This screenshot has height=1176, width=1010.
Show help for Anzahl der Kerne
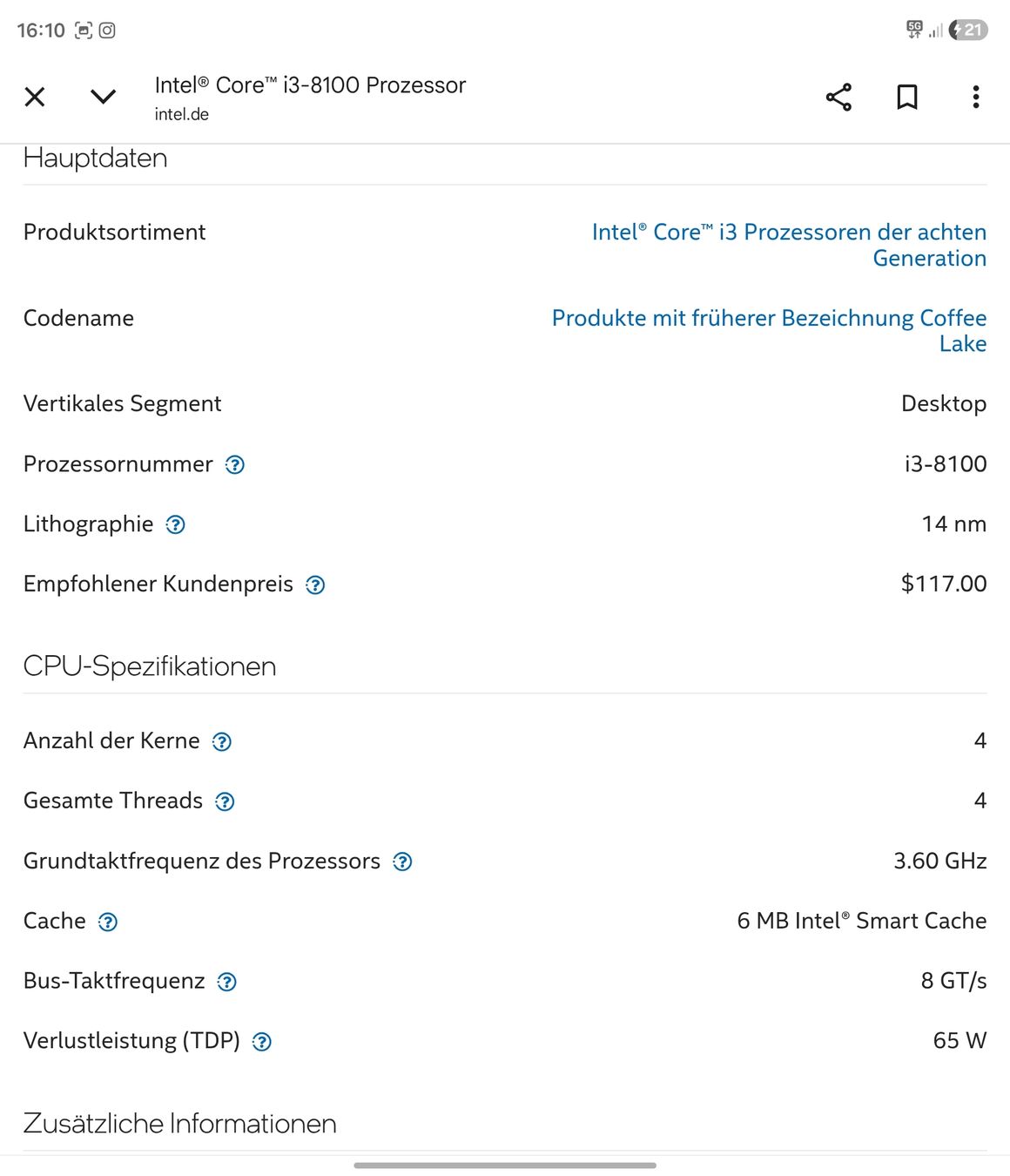click(x=222, y=742)
